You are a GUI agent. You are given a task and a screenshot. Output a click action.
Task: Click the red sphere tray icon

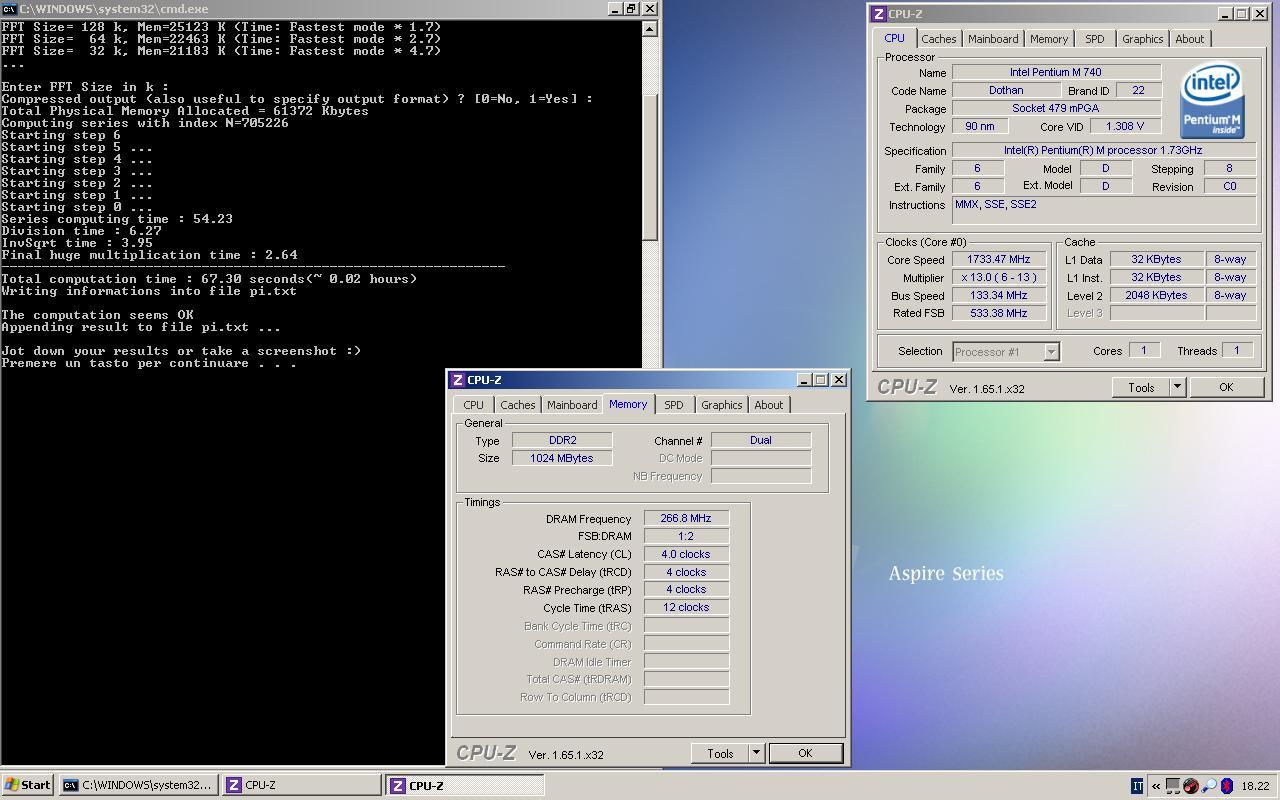pos(1191,786)
